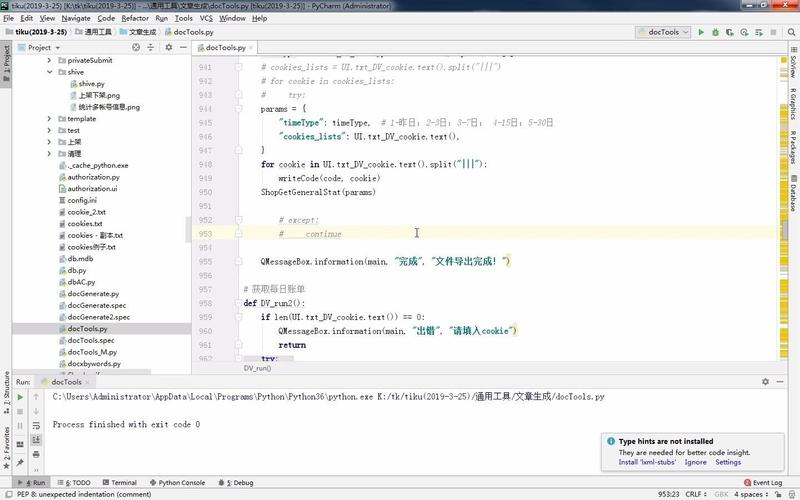Expand the test folder
Screen dimensions: 800x500
coord(49,130)
